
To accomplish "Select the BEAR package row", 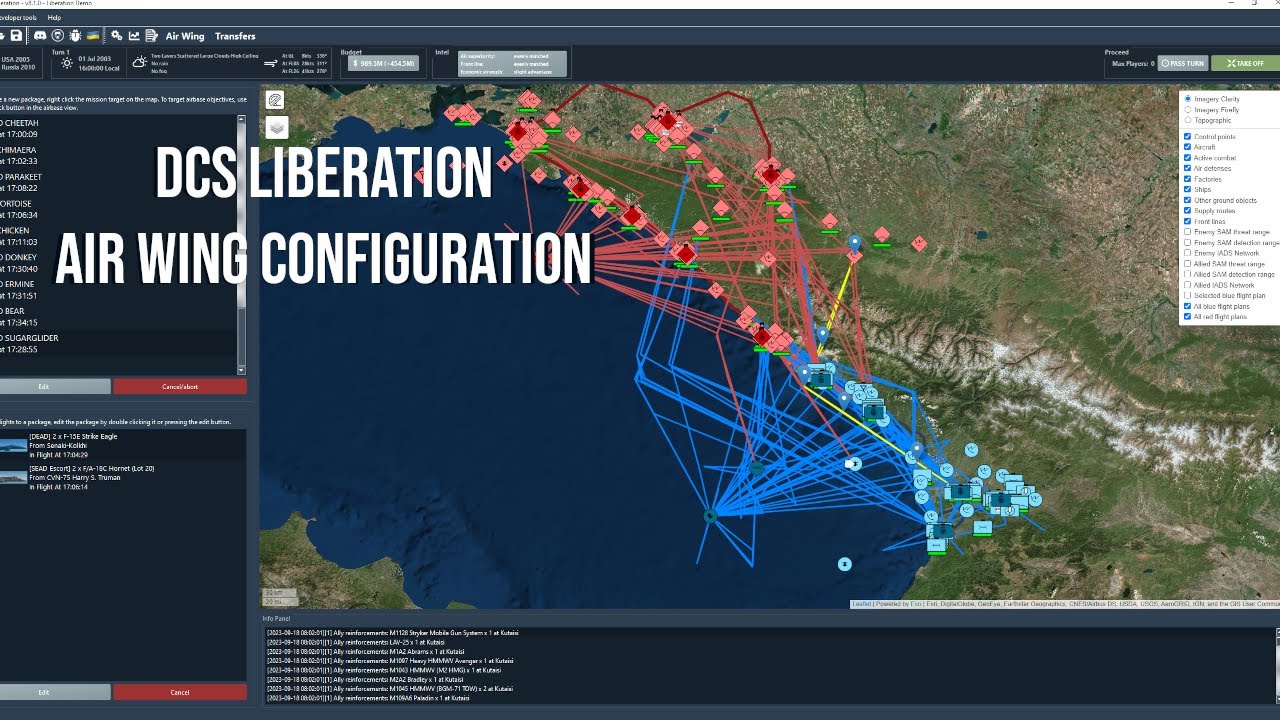I will (x=118, y=317).
